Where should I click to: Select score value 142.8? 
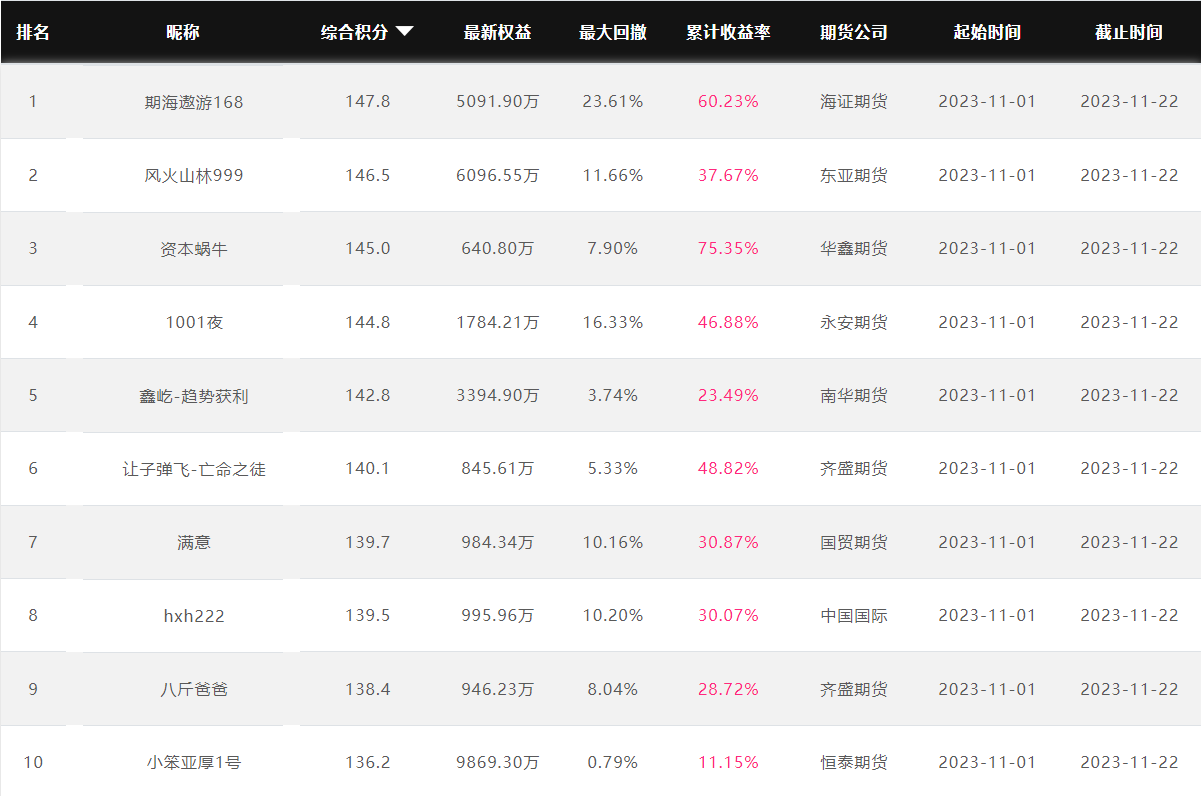pyautogui.click(x=367, y=395)
